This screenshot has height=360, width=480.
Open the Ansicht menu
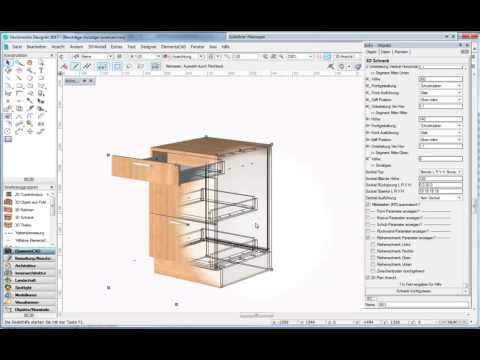coord(58,47)
